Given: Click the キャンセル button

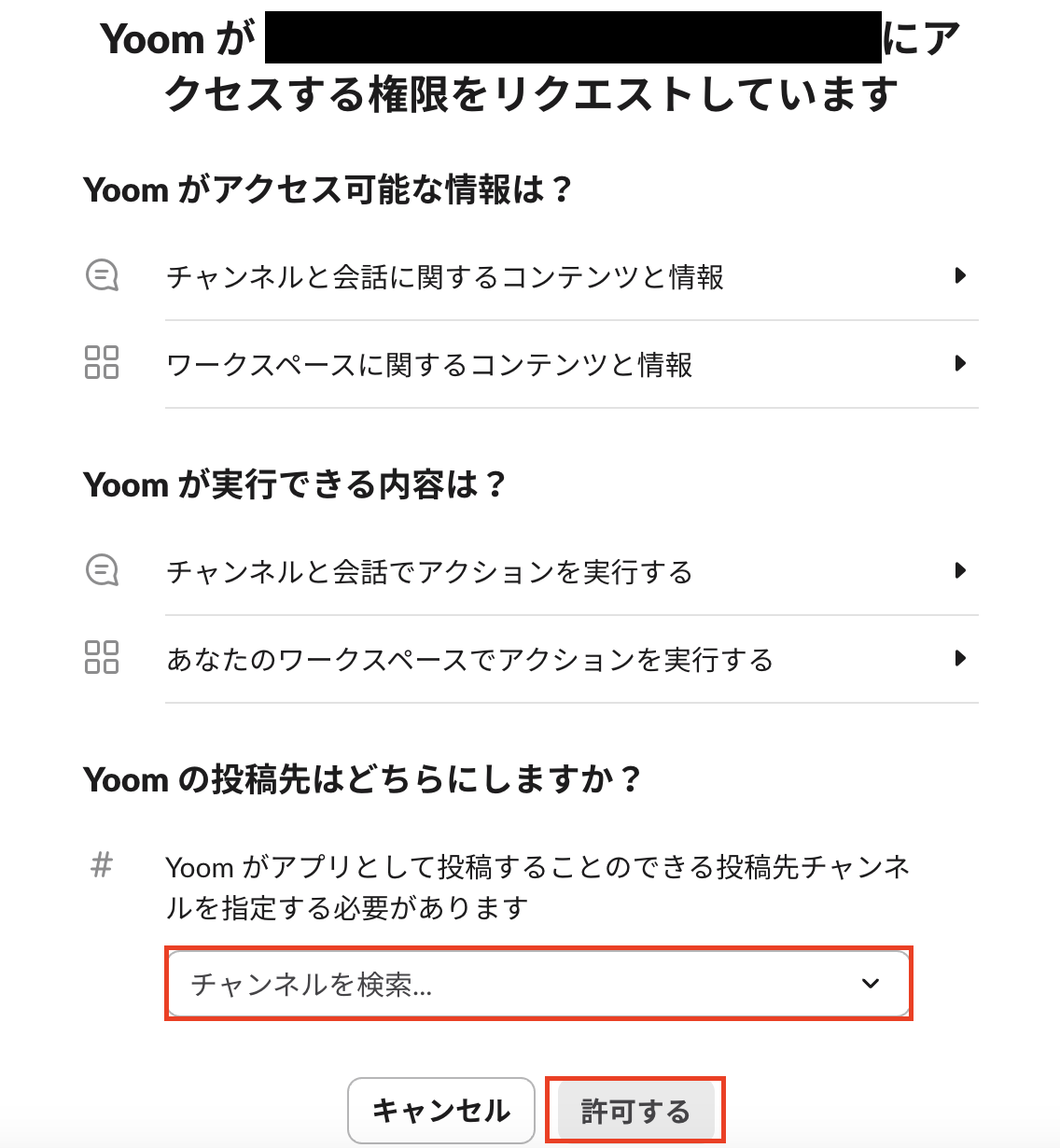Looking at the screenshot, I should click(x=440, y=1111).
